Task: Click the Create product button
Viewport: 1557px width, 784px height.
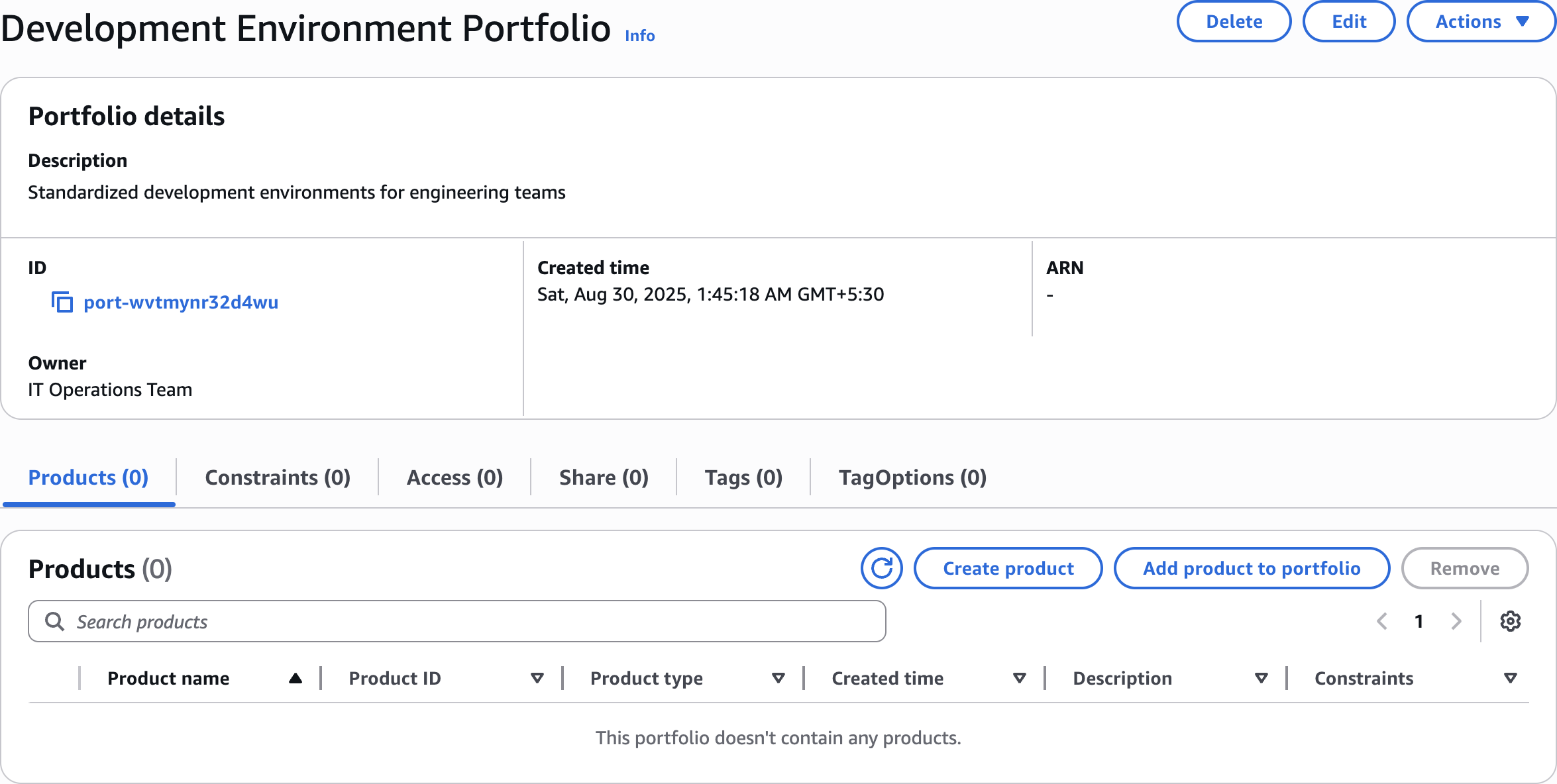Action: 1008,568
